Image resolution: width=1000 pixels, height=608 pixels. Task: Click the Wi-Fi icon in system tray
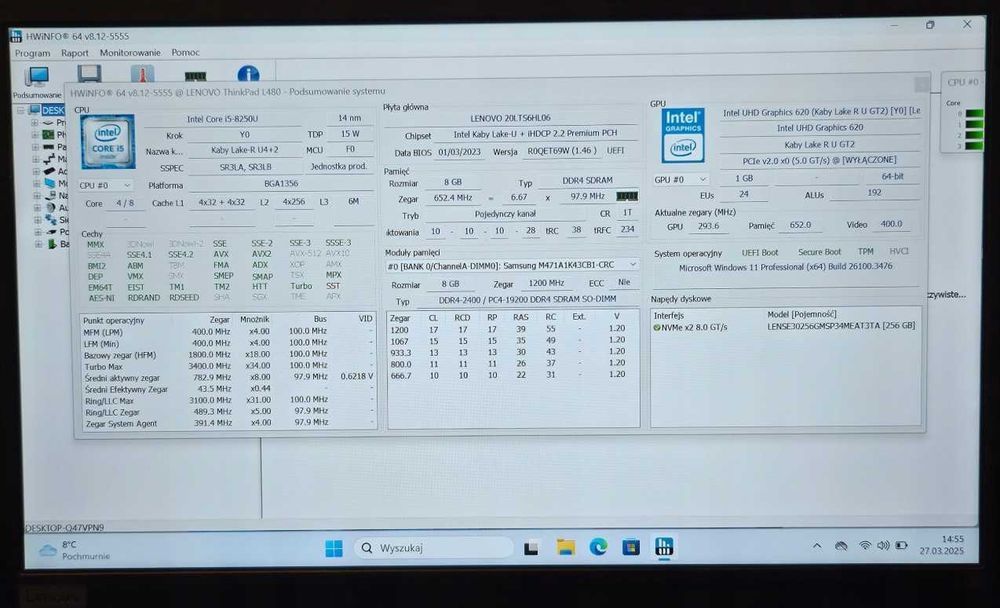[x=865, y=545]
